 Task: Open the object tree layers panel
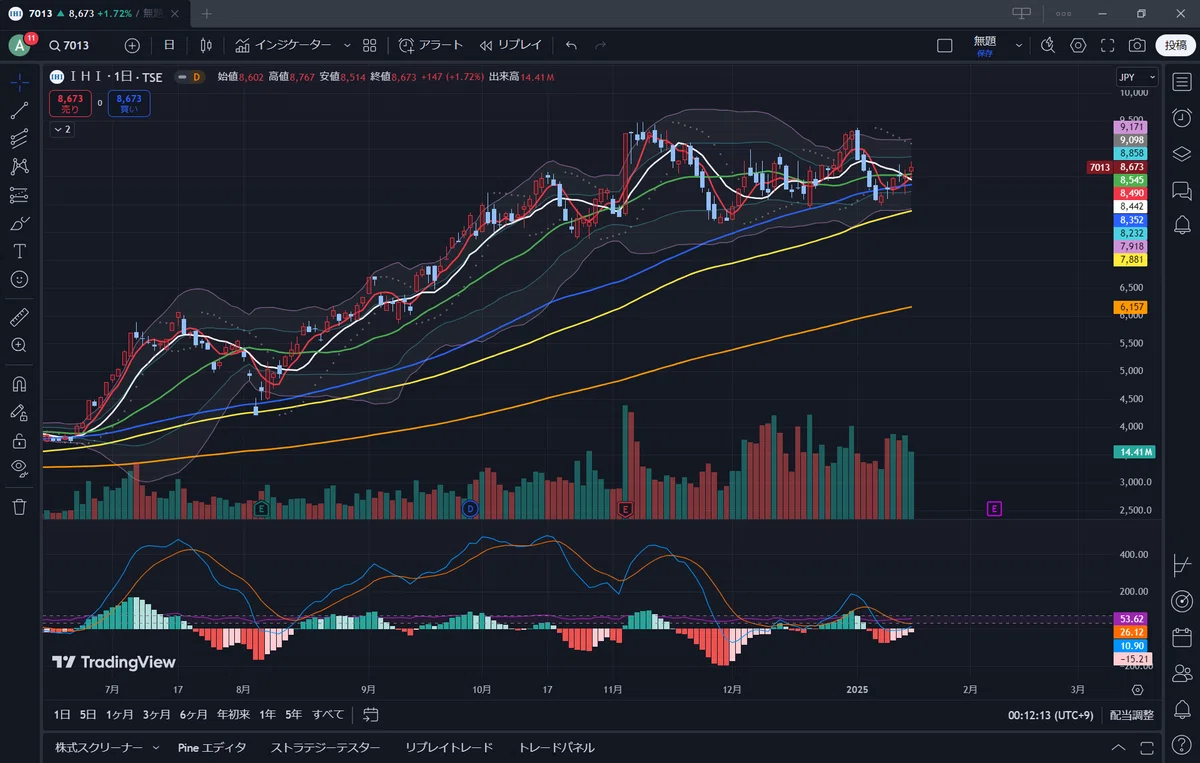(x=1181, y=154)
